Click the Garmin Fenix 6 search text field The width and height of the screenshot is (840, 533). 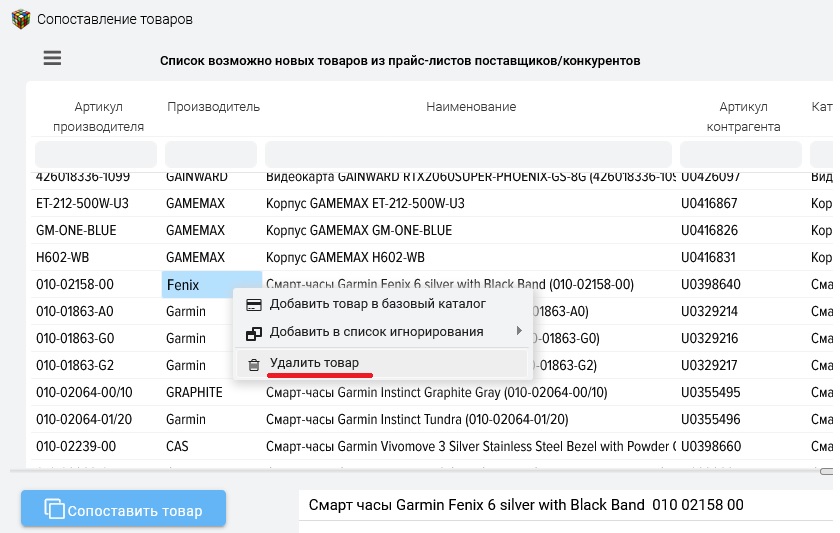568,505
